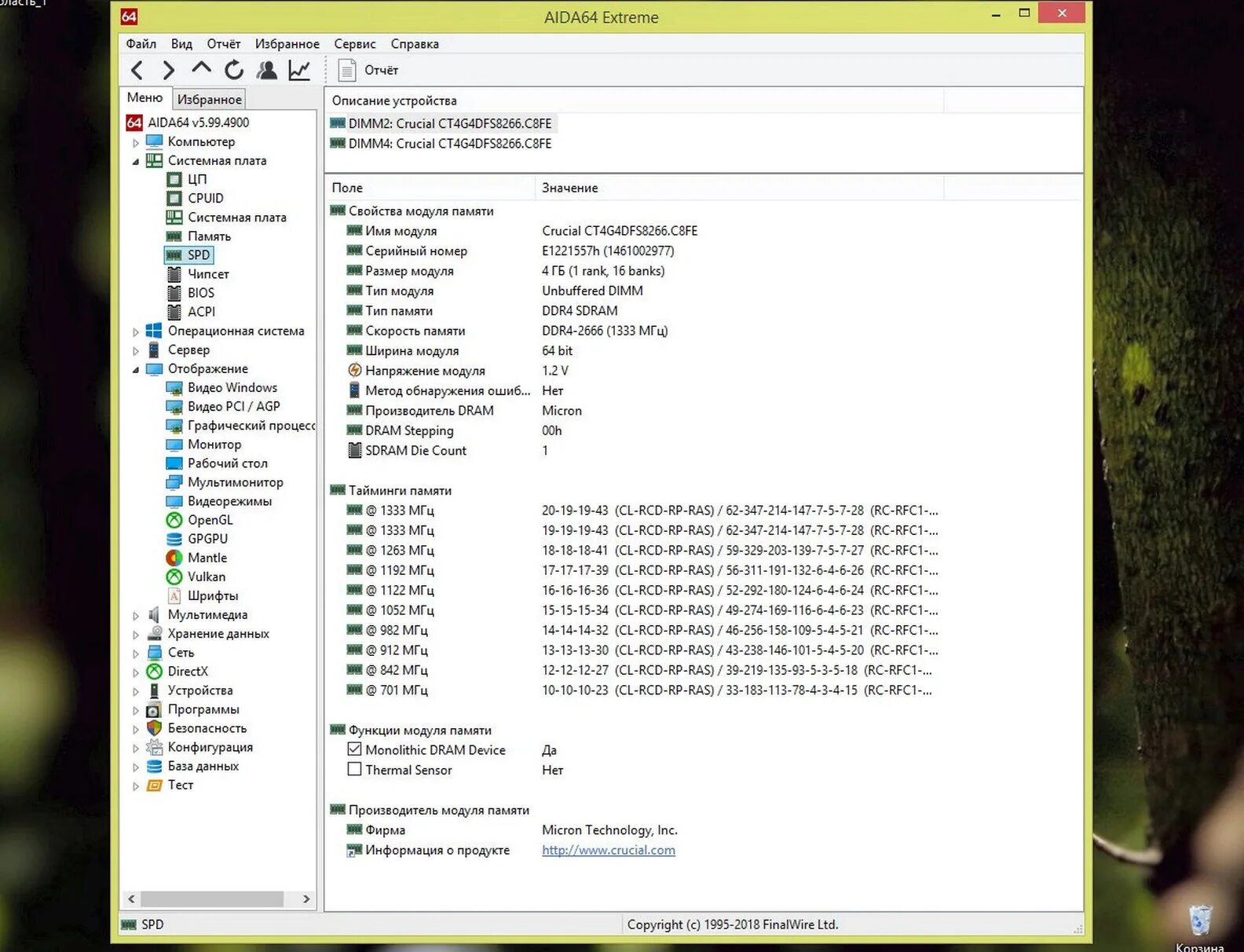Open the Сервис menu
Viewport: 1244px width, 952px height.
[x=355, y=44]
